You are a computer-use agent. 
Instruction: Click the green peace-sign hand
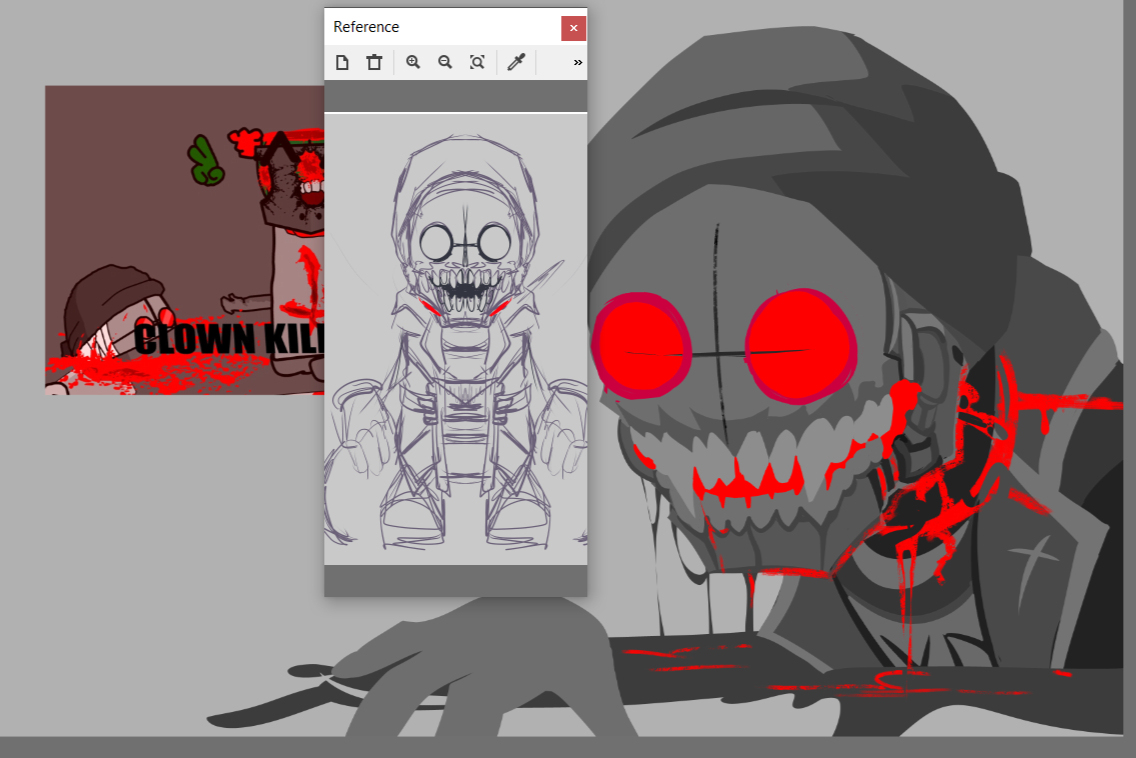pos(207,162)
